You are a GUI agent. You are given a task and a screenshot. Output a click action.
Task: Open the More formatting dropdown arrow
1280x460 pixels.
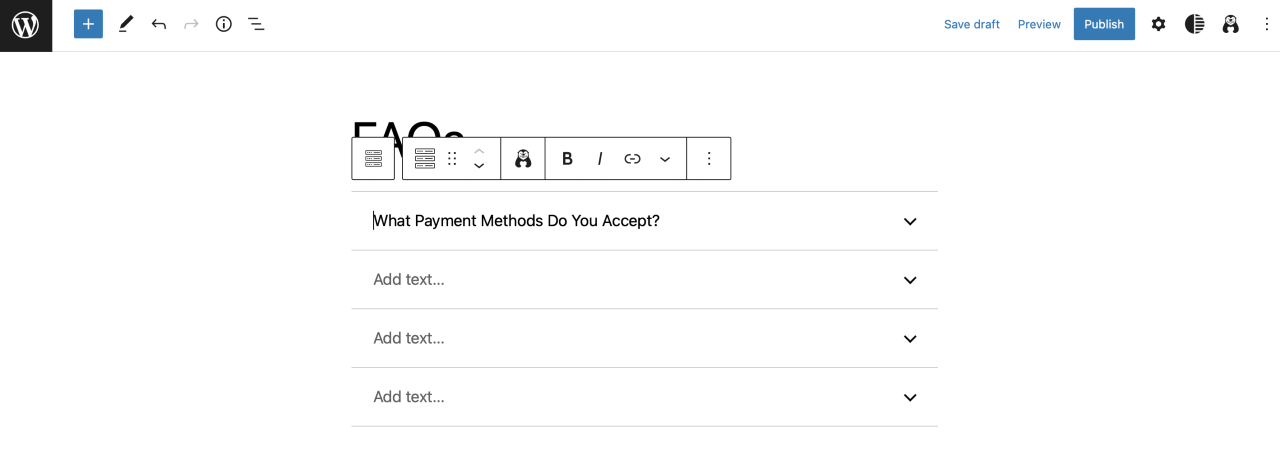(x=665, y=158)
